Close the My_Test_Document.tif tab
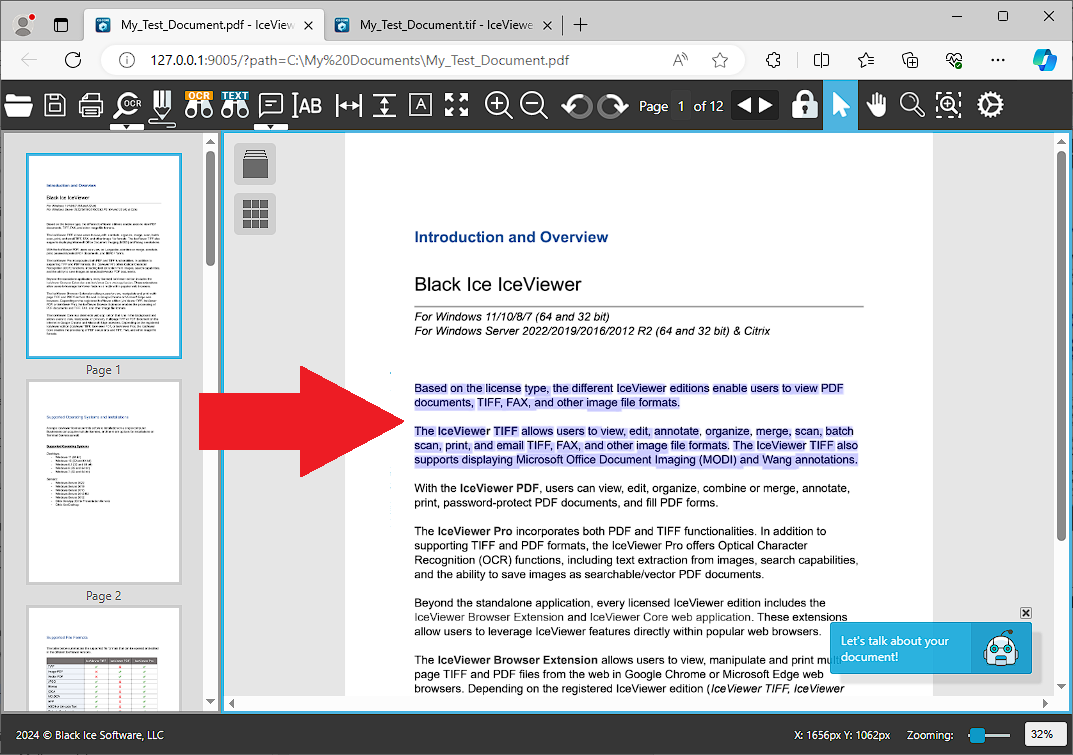1073x755 pixels. tap(547, 25)
